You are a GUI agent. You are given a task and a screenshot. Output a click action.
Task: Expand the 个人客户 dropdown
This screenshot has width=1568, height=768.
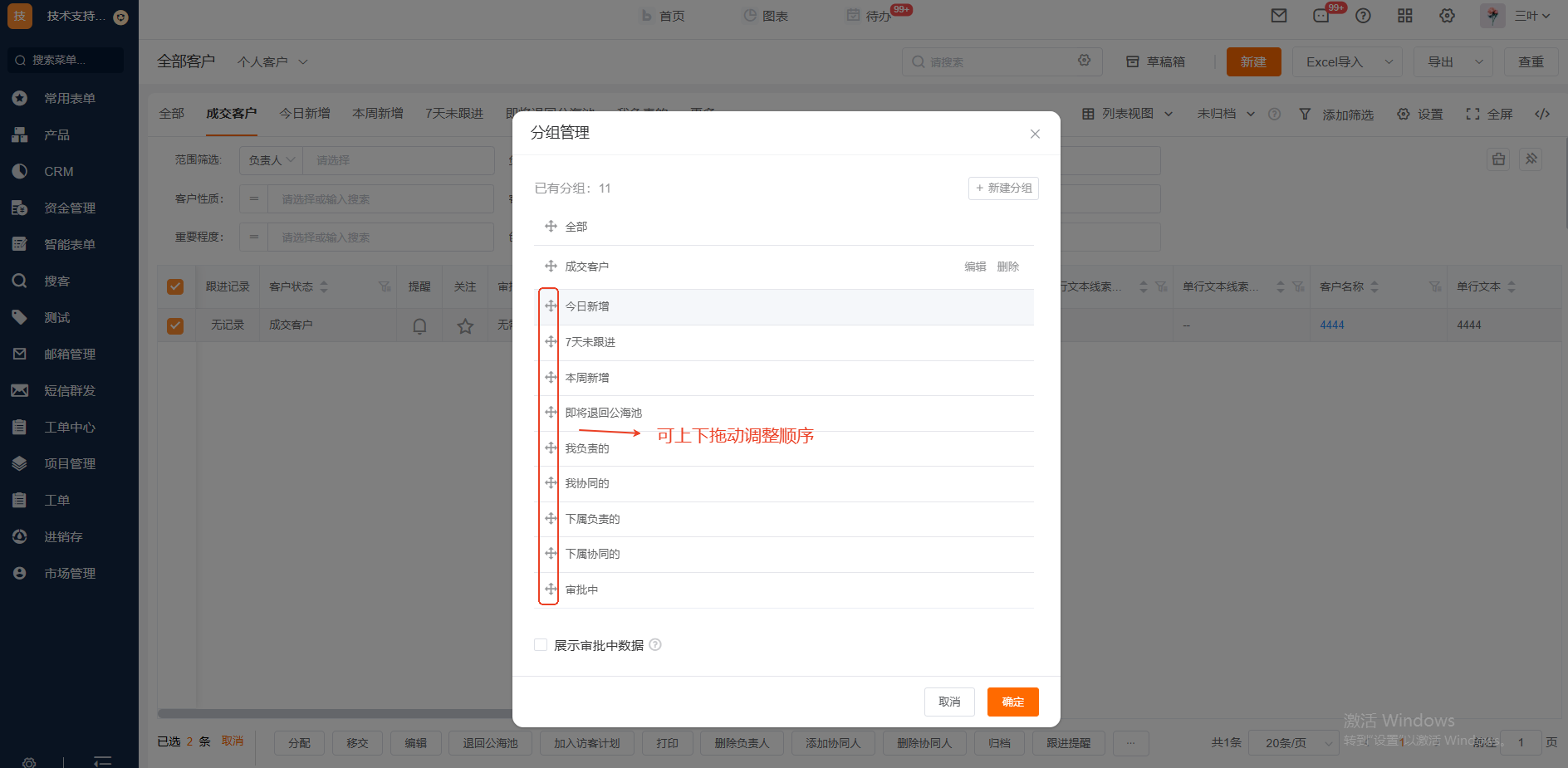tap(272, 62)
